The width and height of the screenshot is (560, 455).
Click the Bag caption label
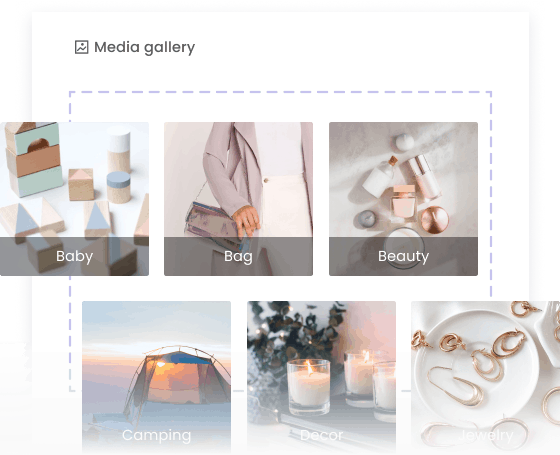pyautogui.click(x=238, y=256)
